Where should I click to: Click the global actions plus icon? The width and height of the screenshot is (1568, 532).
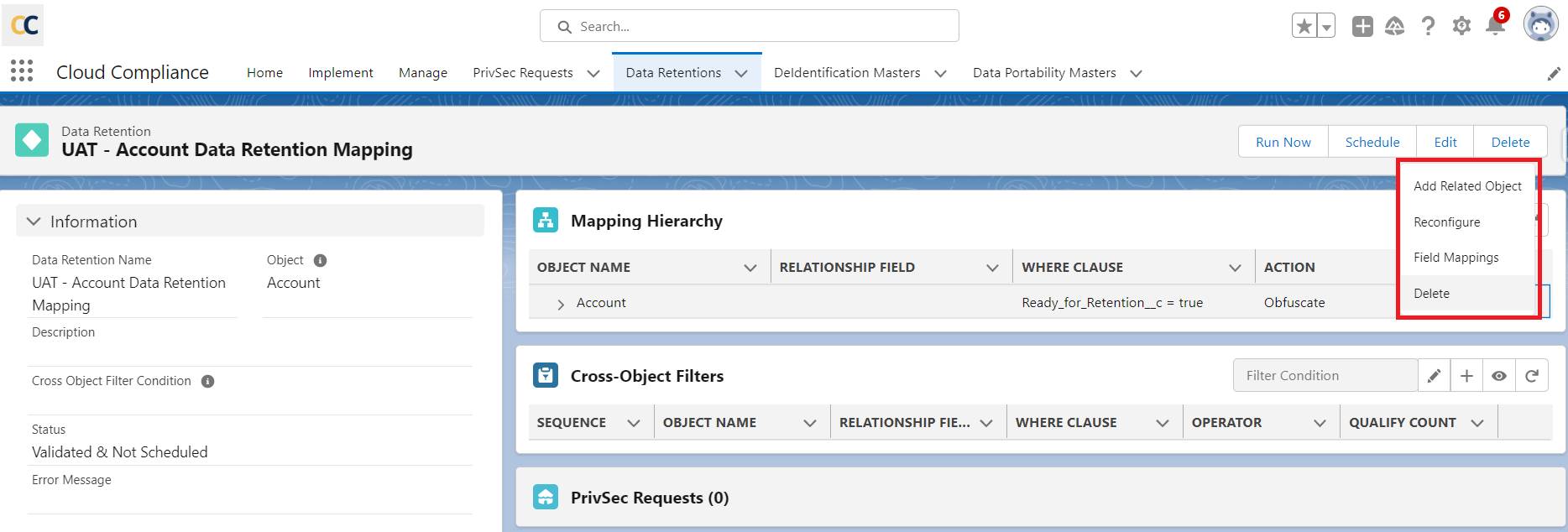click(x=1362, y=26)
